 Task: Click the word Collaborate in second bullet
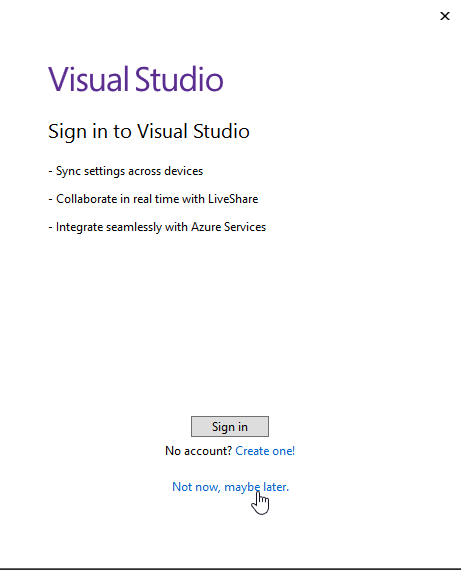(87, 199)
